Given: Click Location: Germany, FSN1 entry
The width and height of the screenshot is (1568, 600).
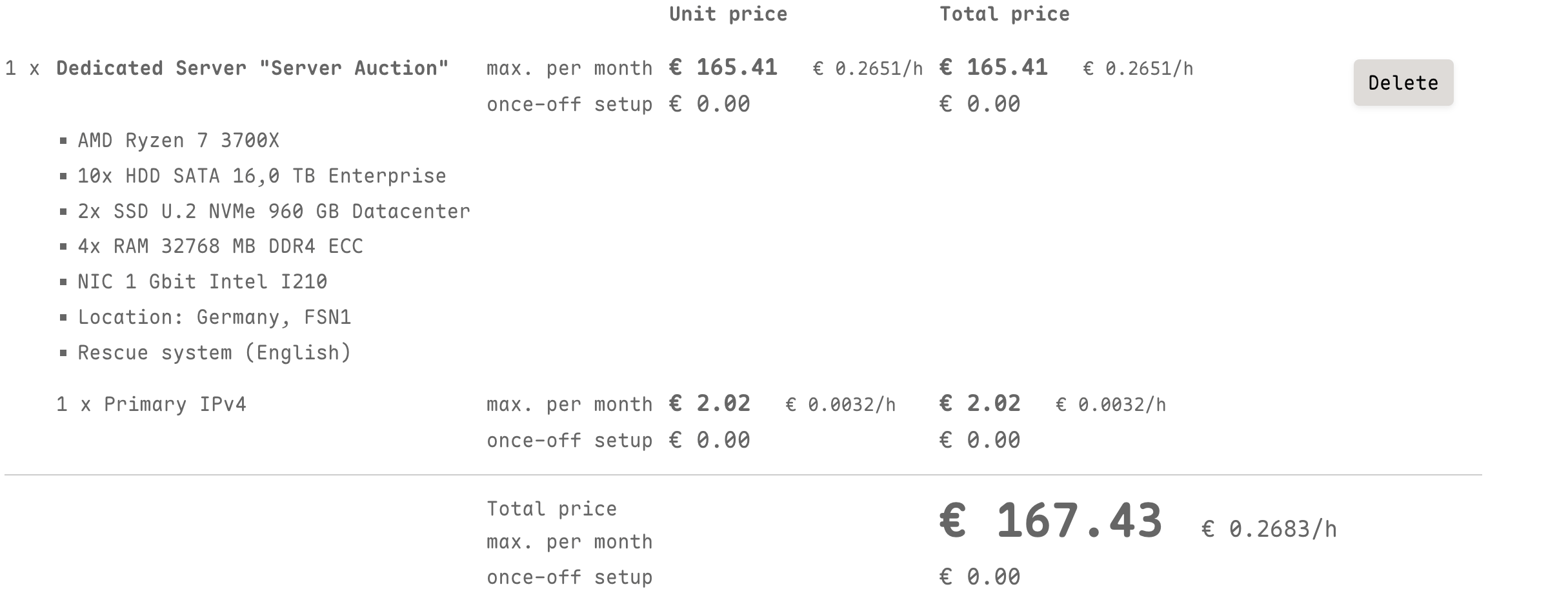Looking at the screenshot, I should [x=214, y=317].
